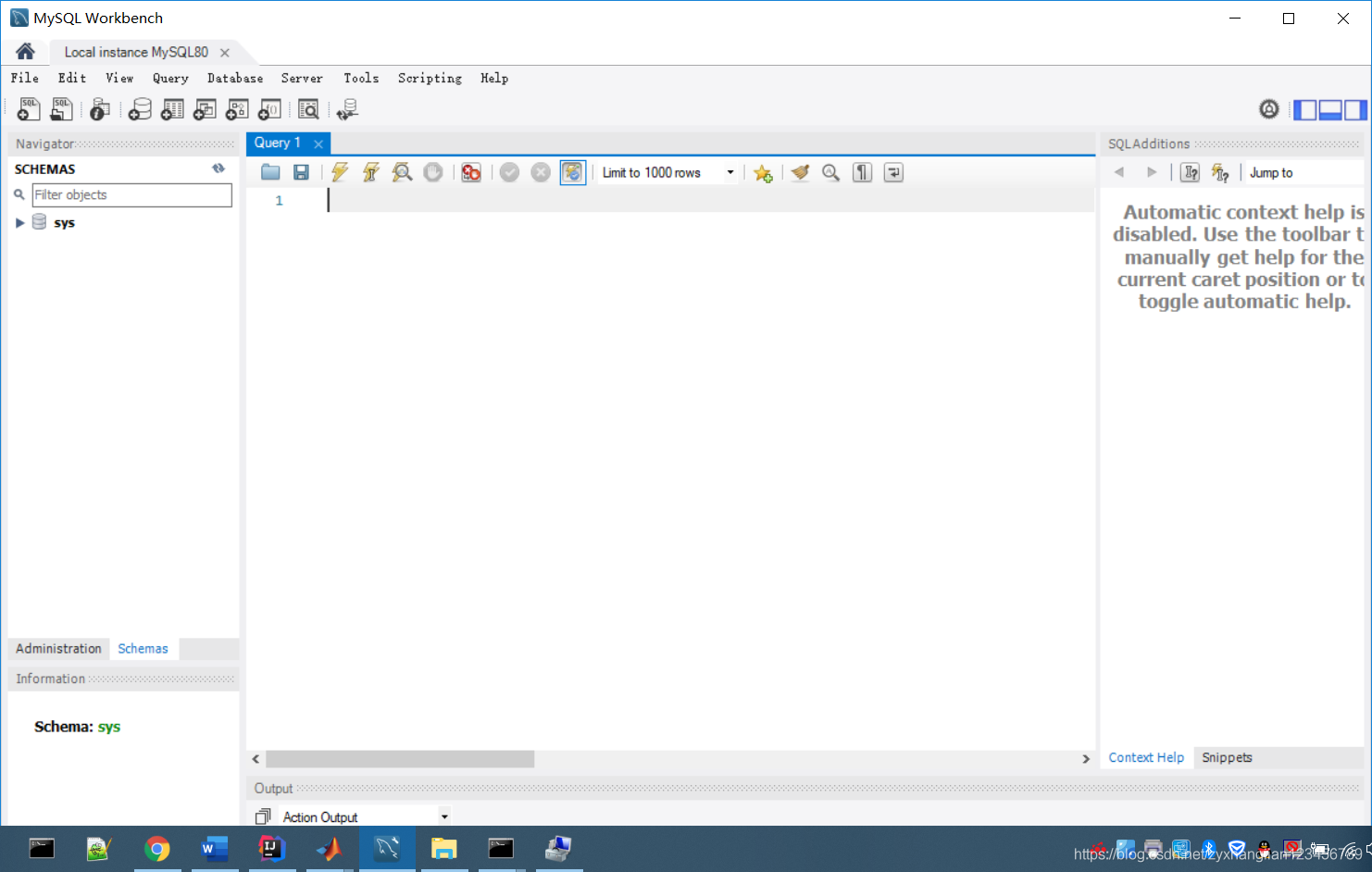Create a new SQL tab icon
The height and width of the screenshot is (872, 1372).
(x=29, y=109)
